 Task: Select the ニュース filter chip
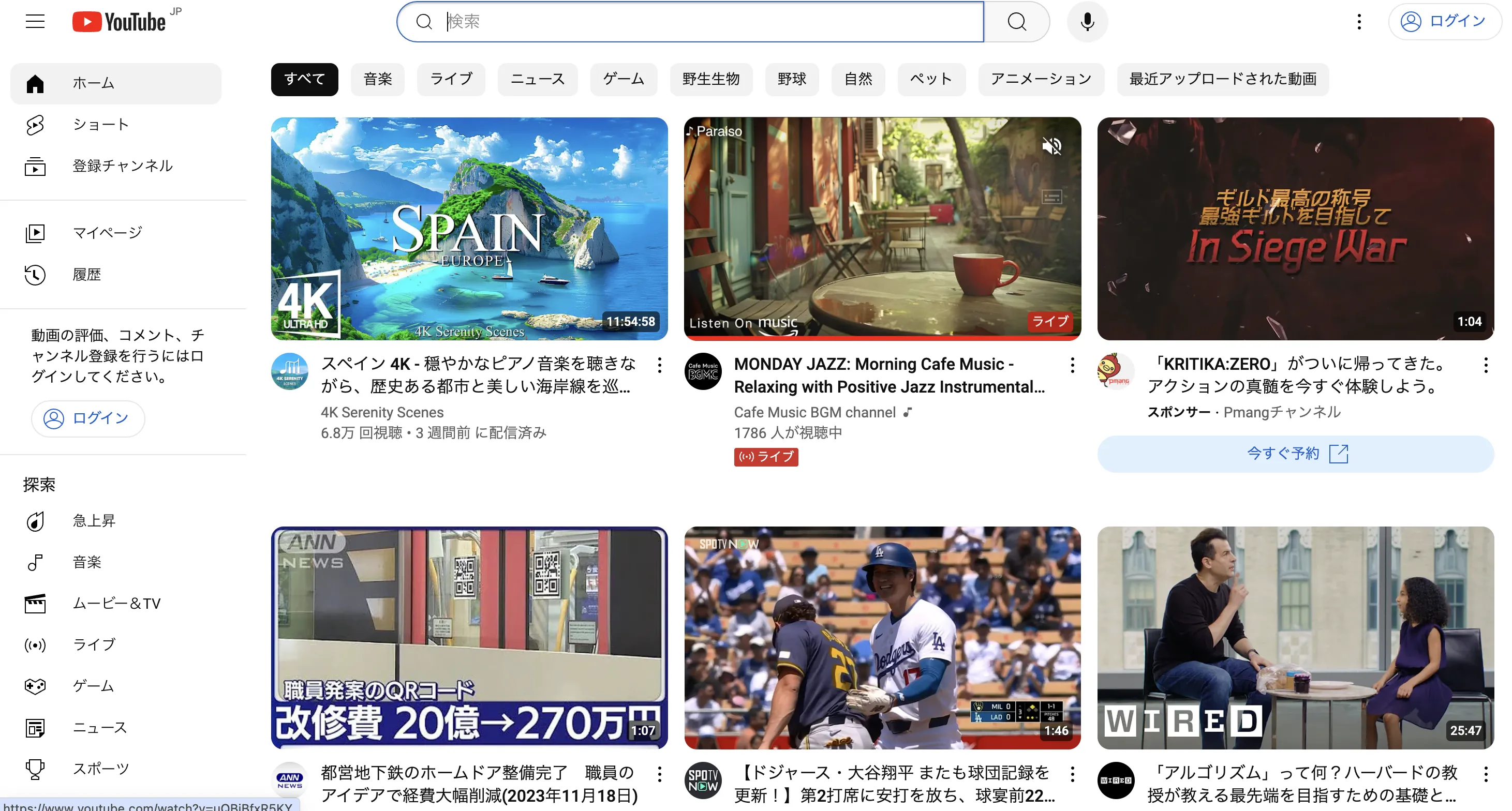(537, 79)
